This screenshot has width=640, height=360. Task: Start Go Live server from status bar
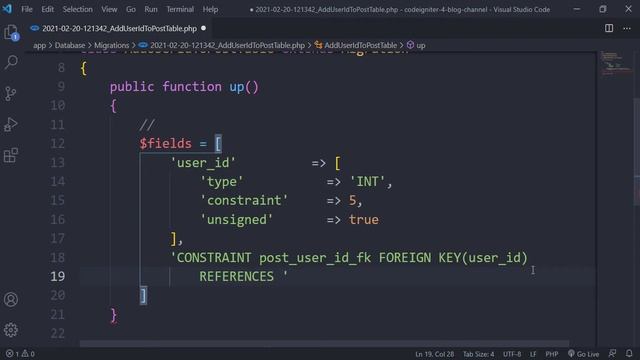(583, 354)
